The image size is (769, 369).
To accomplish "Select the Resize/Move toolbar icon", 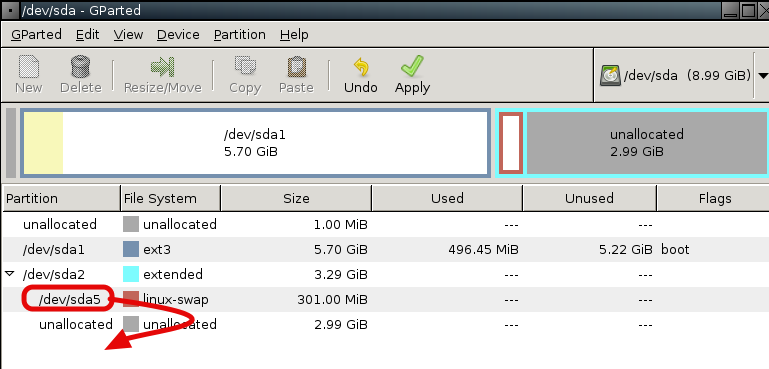I will tap(162, 67).
